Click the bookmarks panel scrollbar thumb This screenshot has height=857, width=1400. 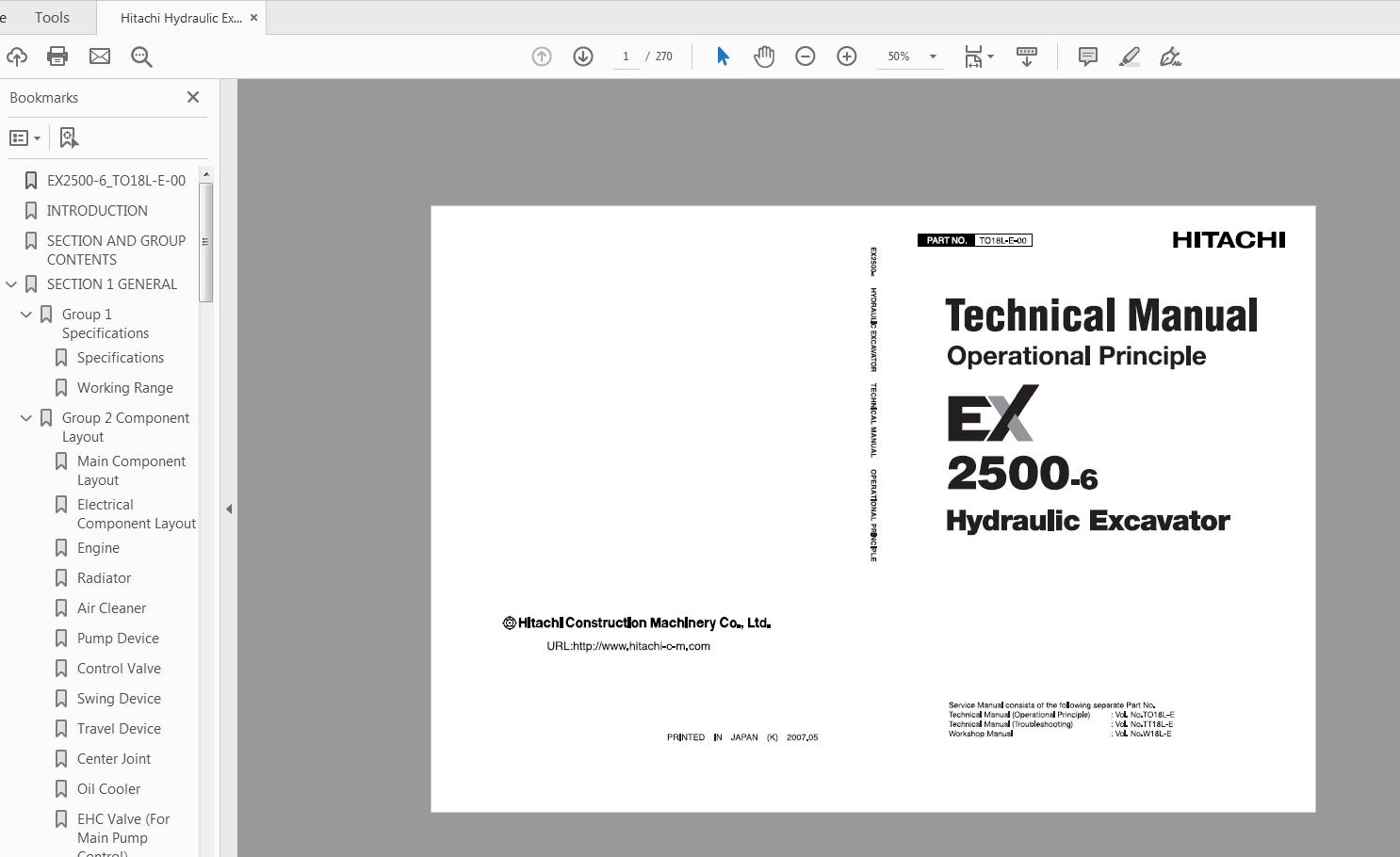pos(205,242)
